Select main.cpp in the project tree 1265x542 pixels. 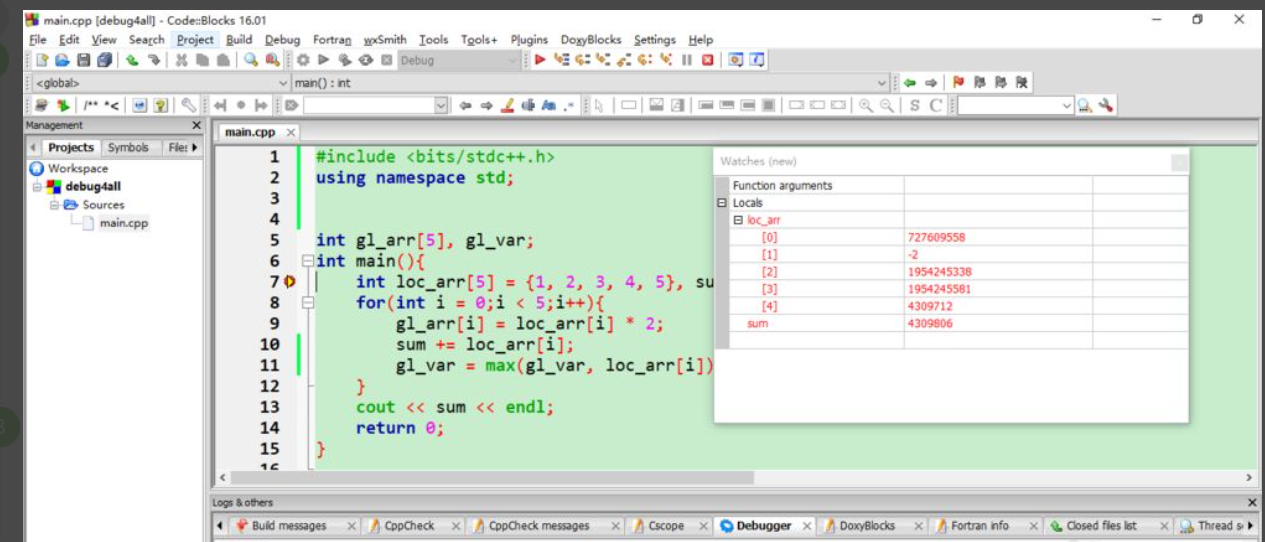123,223
